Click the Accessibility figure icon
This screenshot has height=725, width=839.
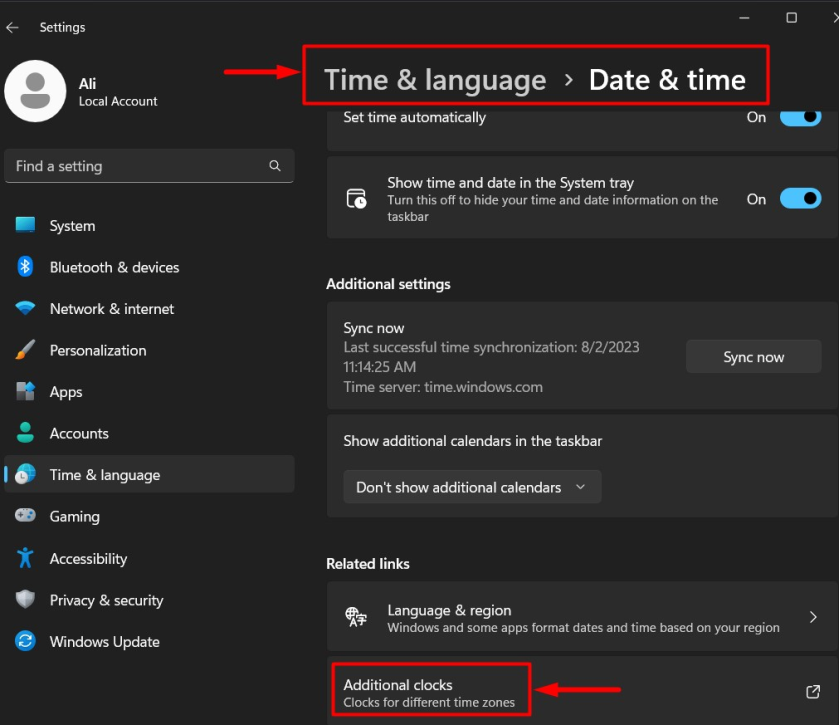coord(25,558)
